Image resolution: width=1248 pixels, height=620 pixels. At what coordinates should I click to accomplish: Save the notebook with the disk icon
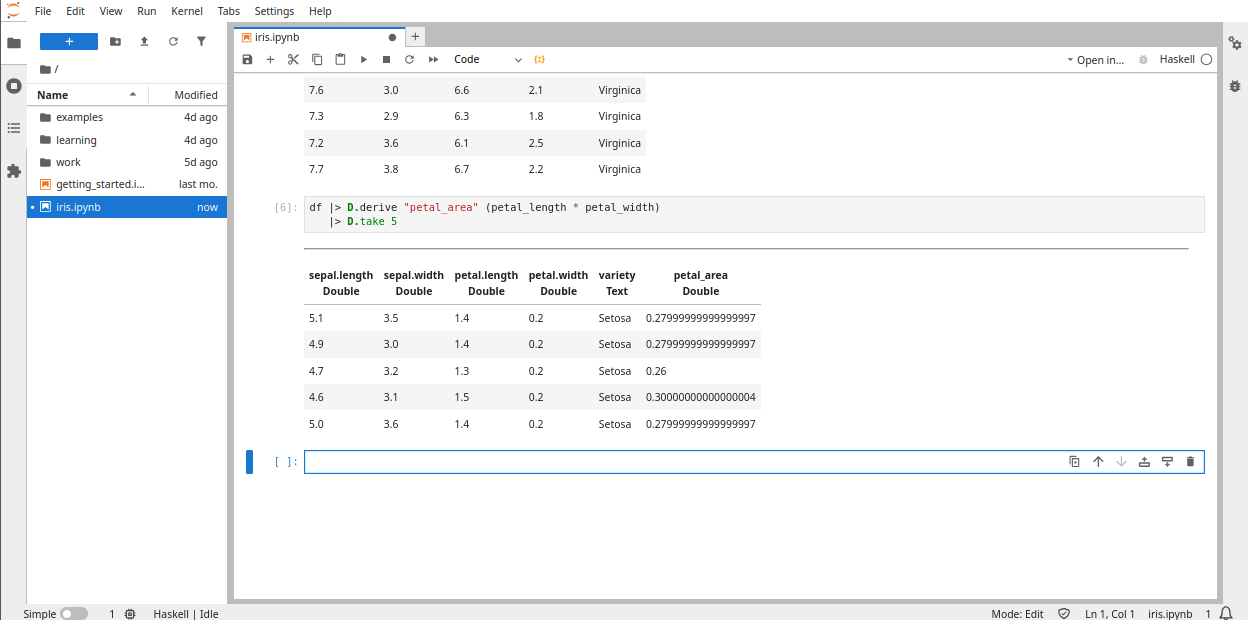(x=247, y=60)
